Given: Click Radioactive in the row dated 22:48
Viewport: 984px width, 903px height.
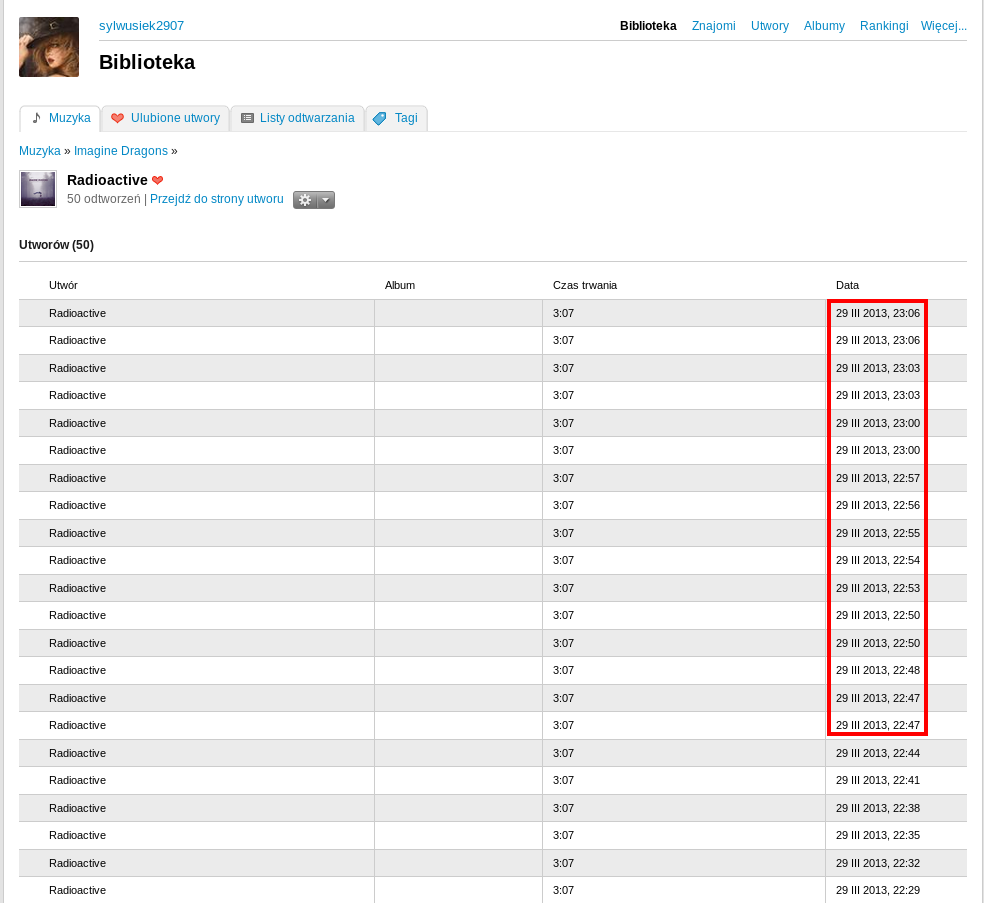Looking at the screenshot, I should 77,670.
